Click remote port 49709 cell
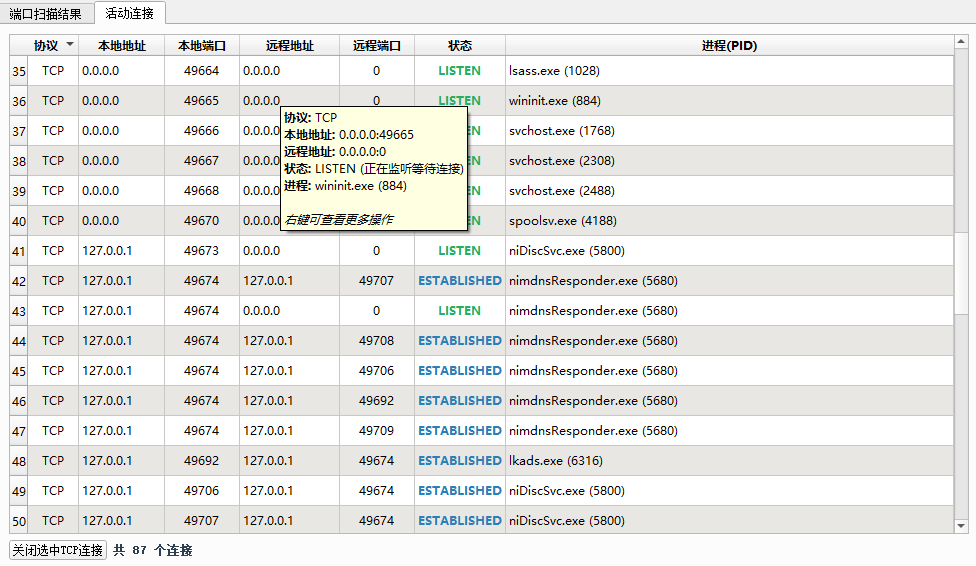Viewport: 976px width, 566px height. point(377,431)
